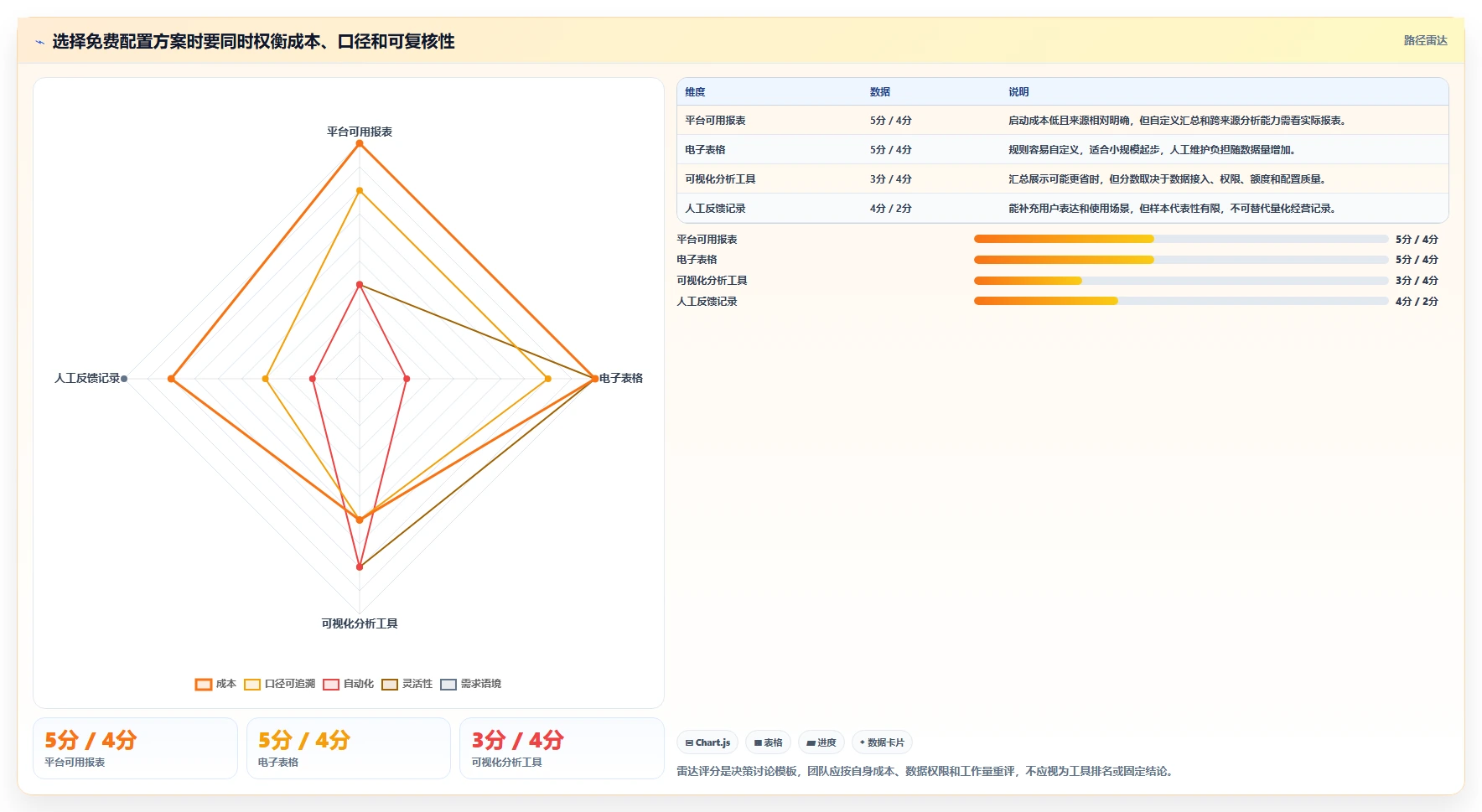Click the red data point on the 电子表格 axis

(x=407, y=379)
